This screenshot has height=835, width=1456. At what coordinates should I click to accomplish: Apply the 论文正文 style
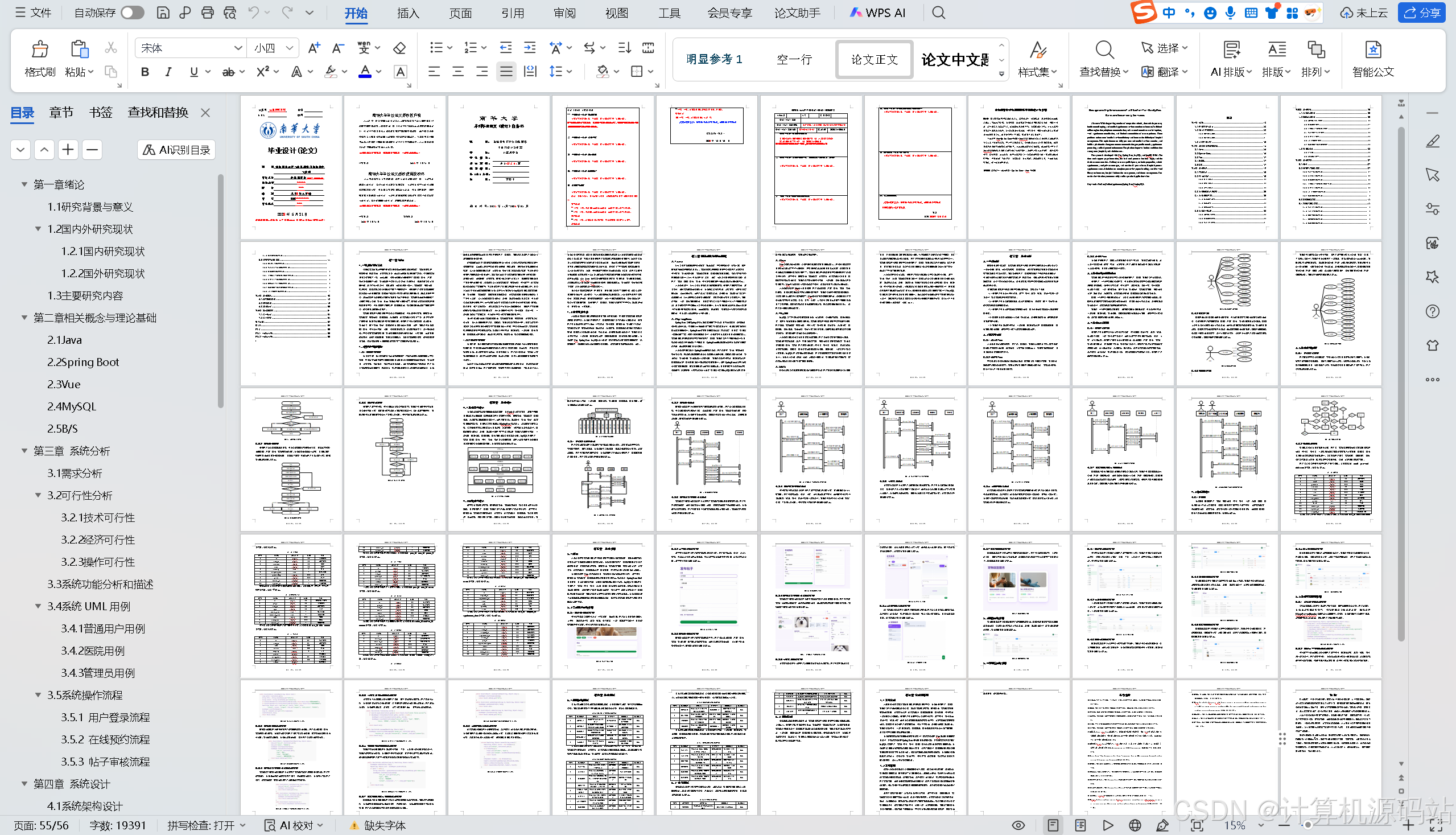(x=874, y=59)
